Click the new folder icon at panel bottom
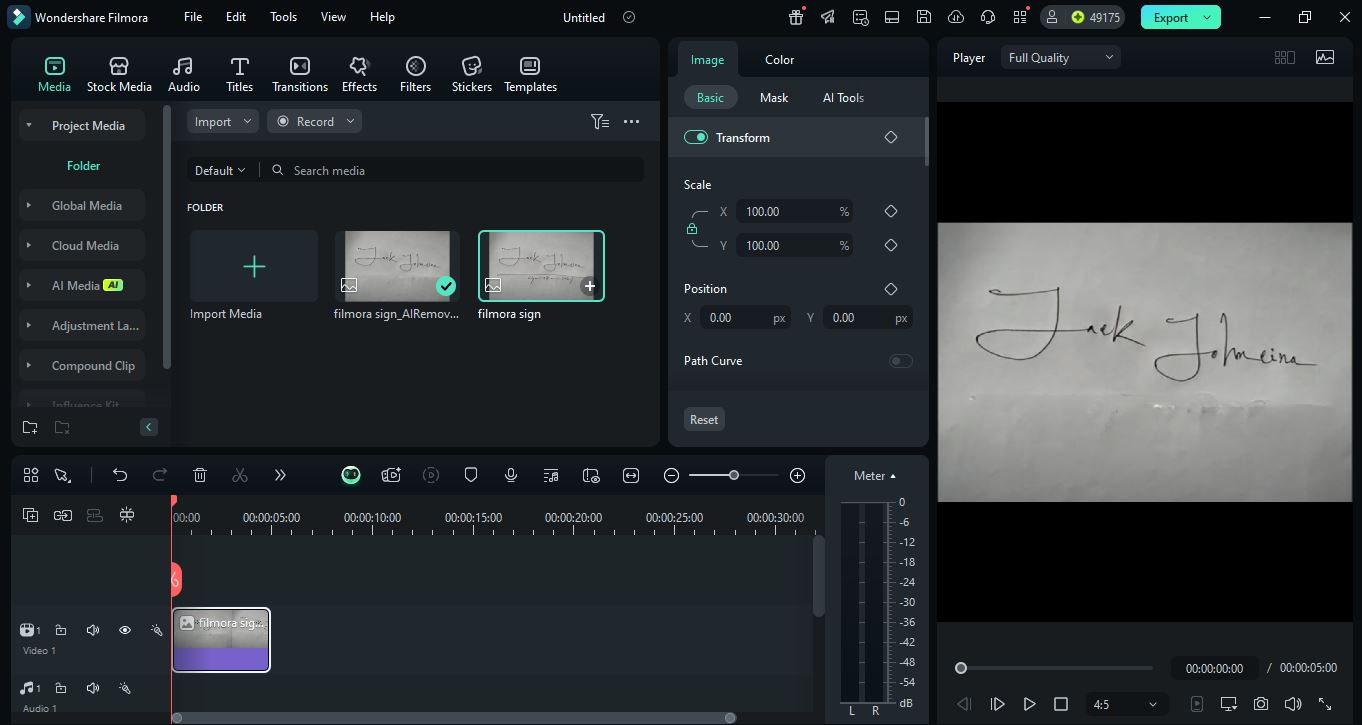The width and height of the screenshot is (1362, 725). pos(30,427)
